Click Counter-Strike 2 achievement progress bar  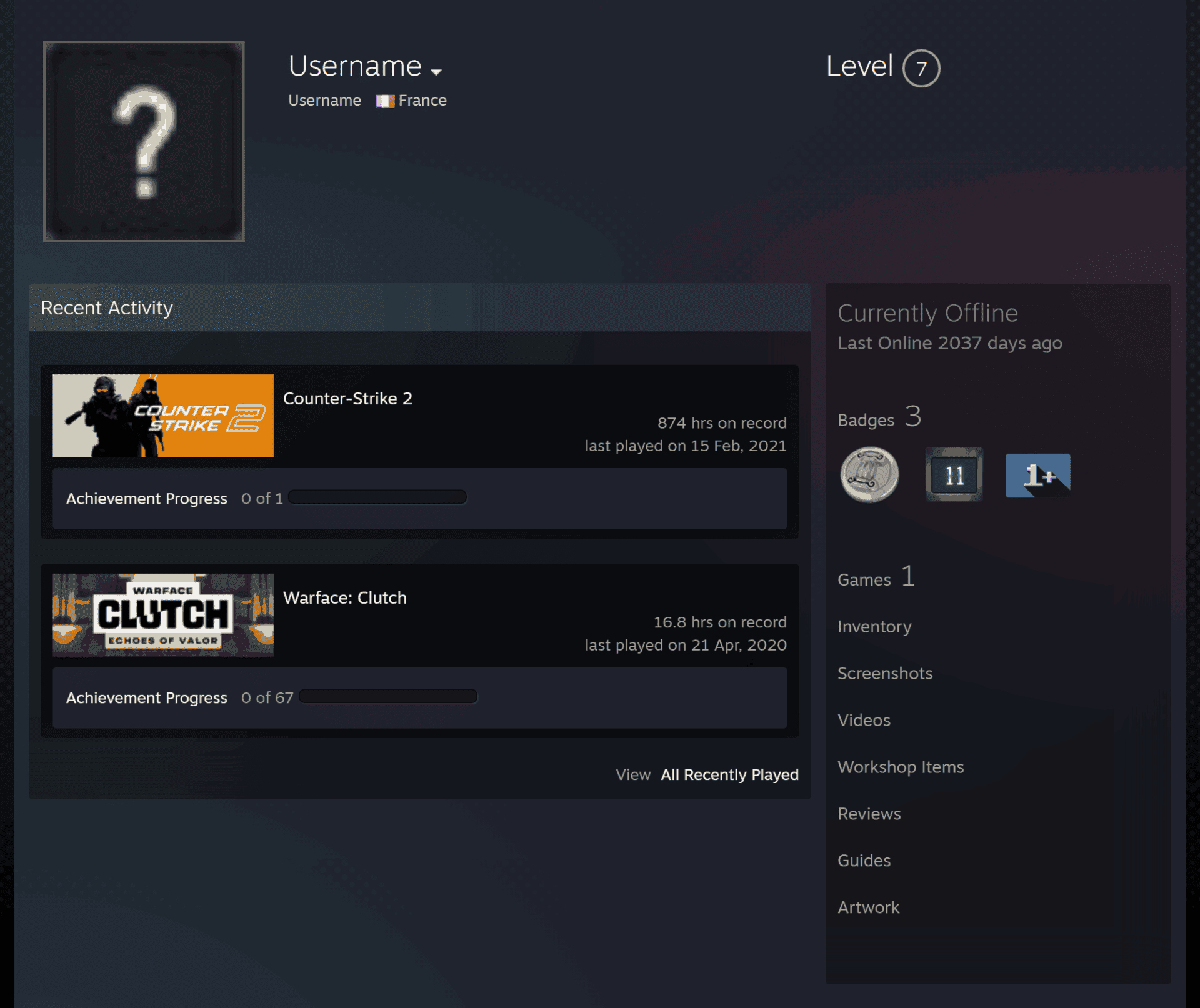[x=377, y=497]
